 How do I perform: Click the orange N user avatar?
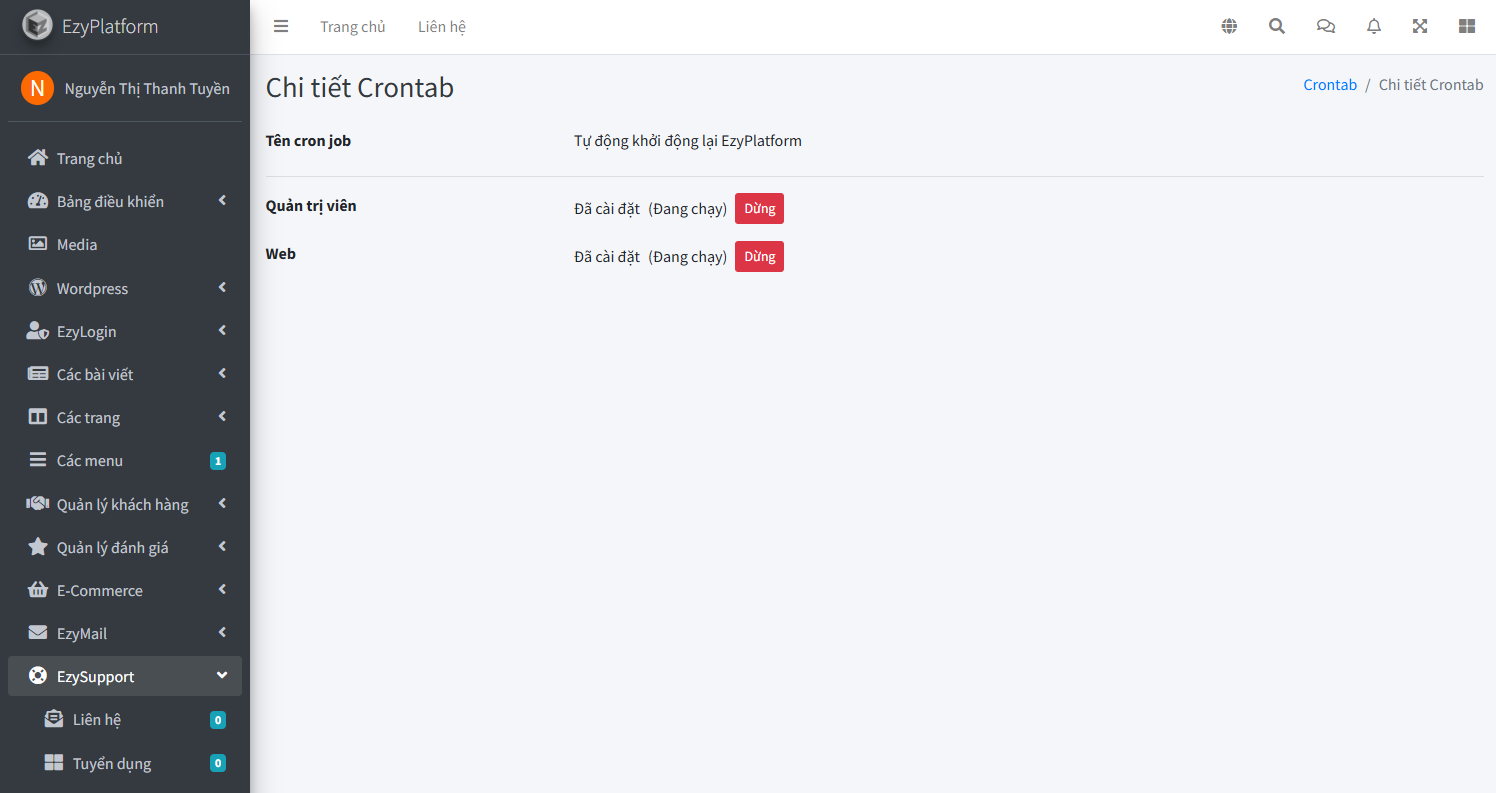coord(37,88)
